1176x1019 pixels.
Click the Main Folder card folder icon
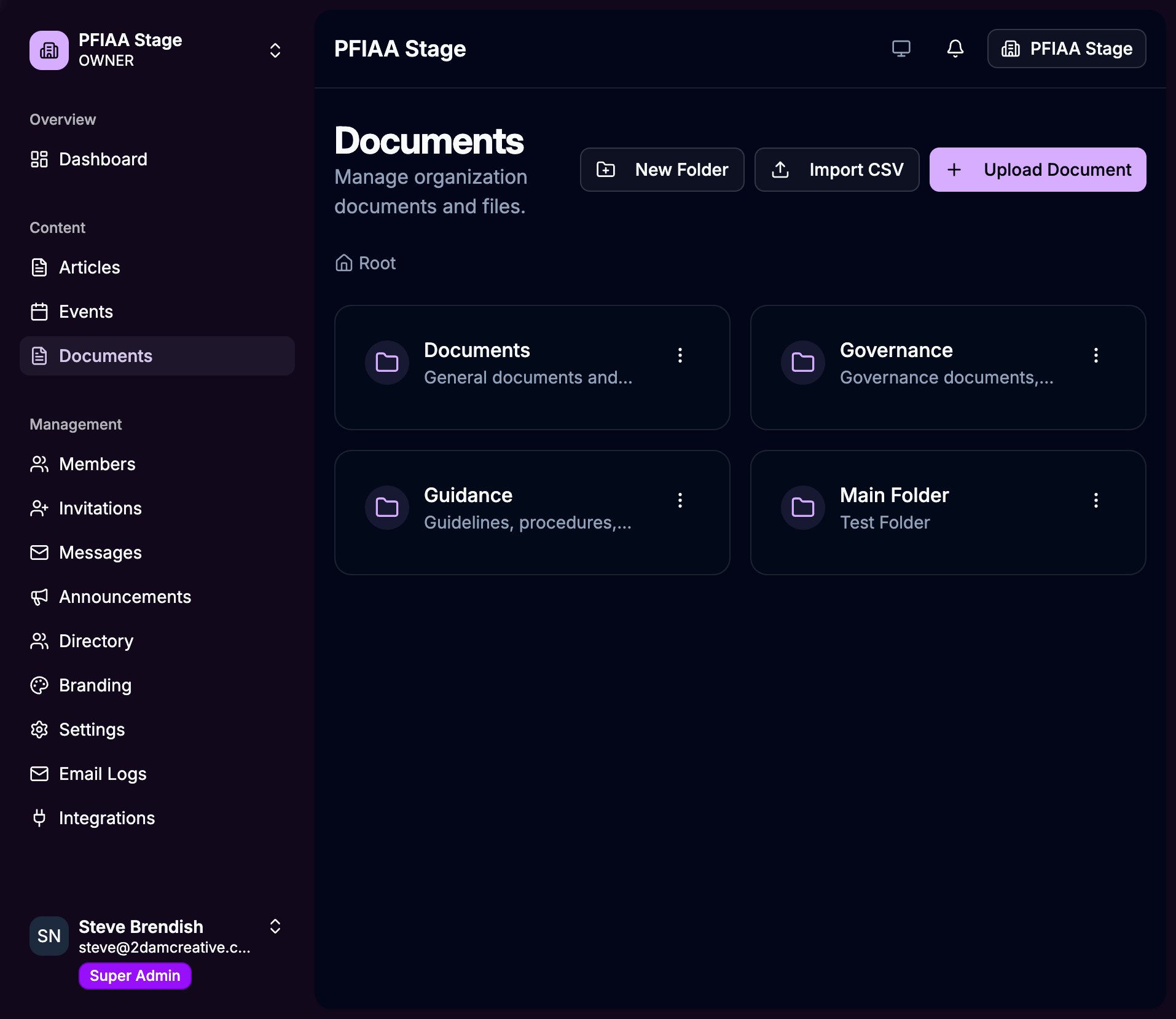coord(803,508)
